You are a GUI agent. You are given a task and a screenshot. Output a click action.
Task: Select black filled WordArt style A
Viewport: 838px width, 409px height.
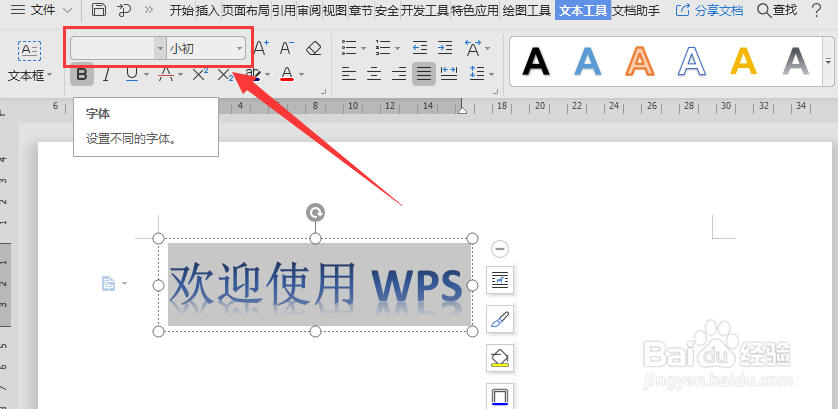click(x=536, y=61)
